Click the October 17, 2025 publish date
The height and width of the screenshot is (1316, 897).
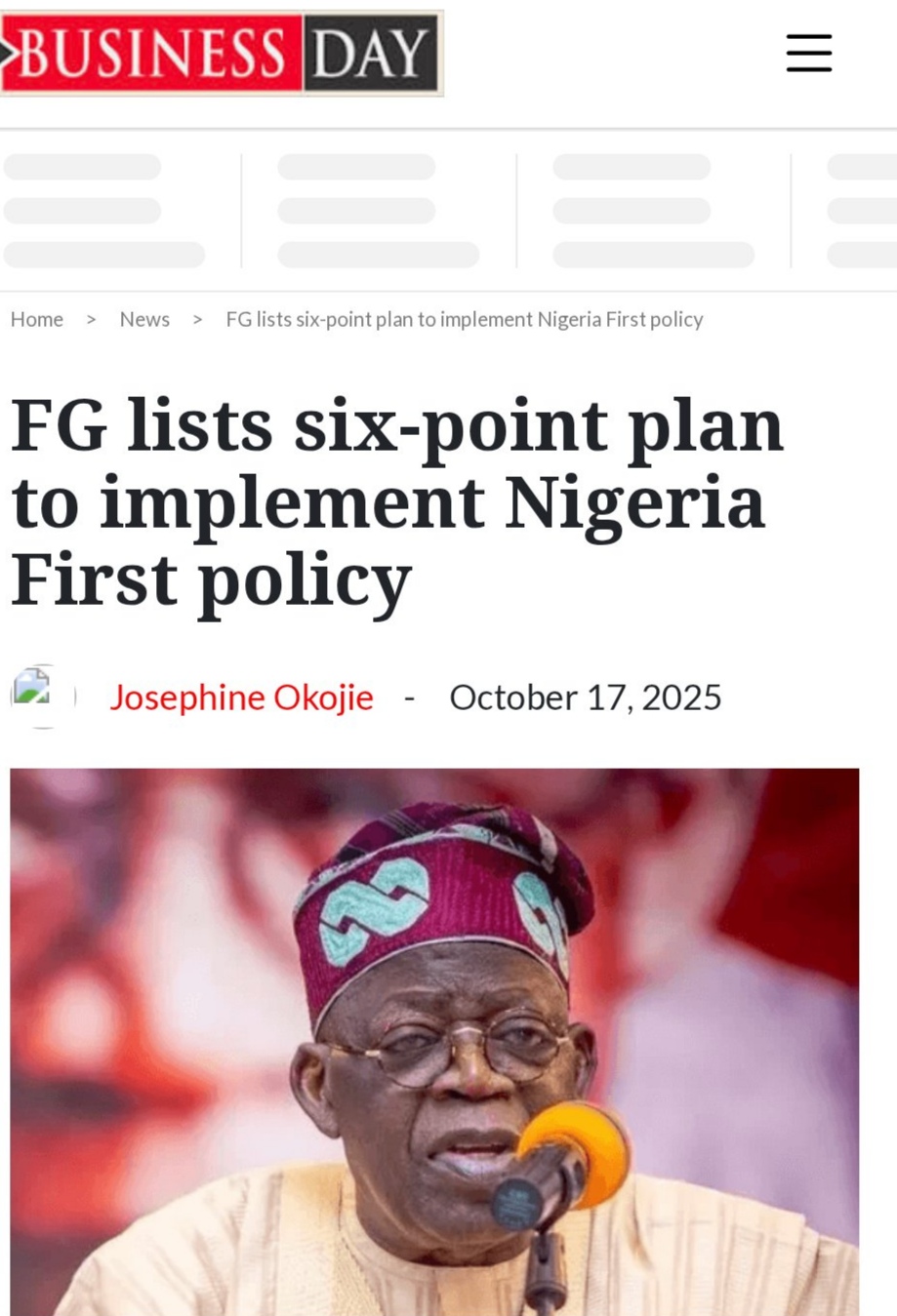point(585,698)
